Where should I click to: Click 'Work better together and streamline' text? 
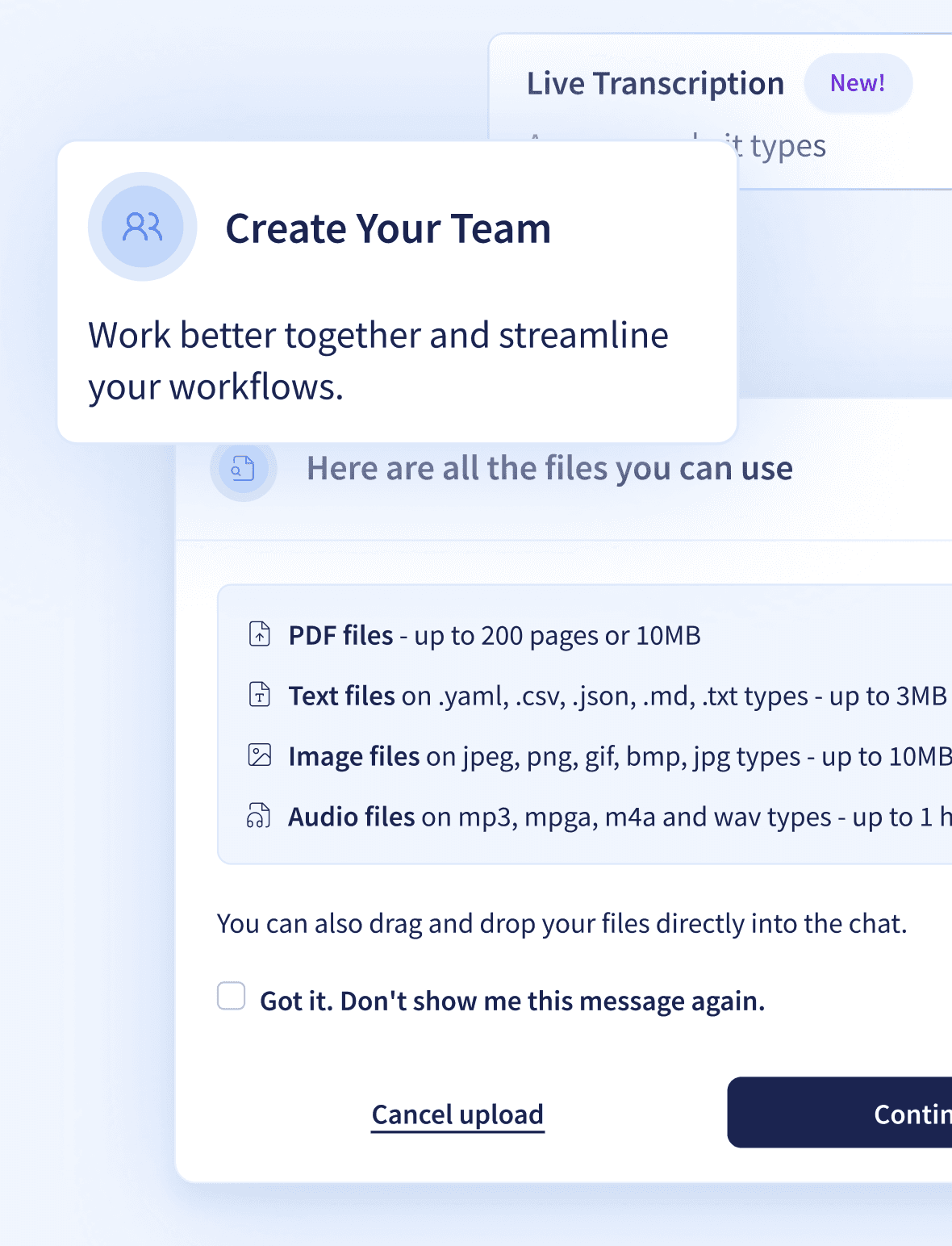pos(378,335)
